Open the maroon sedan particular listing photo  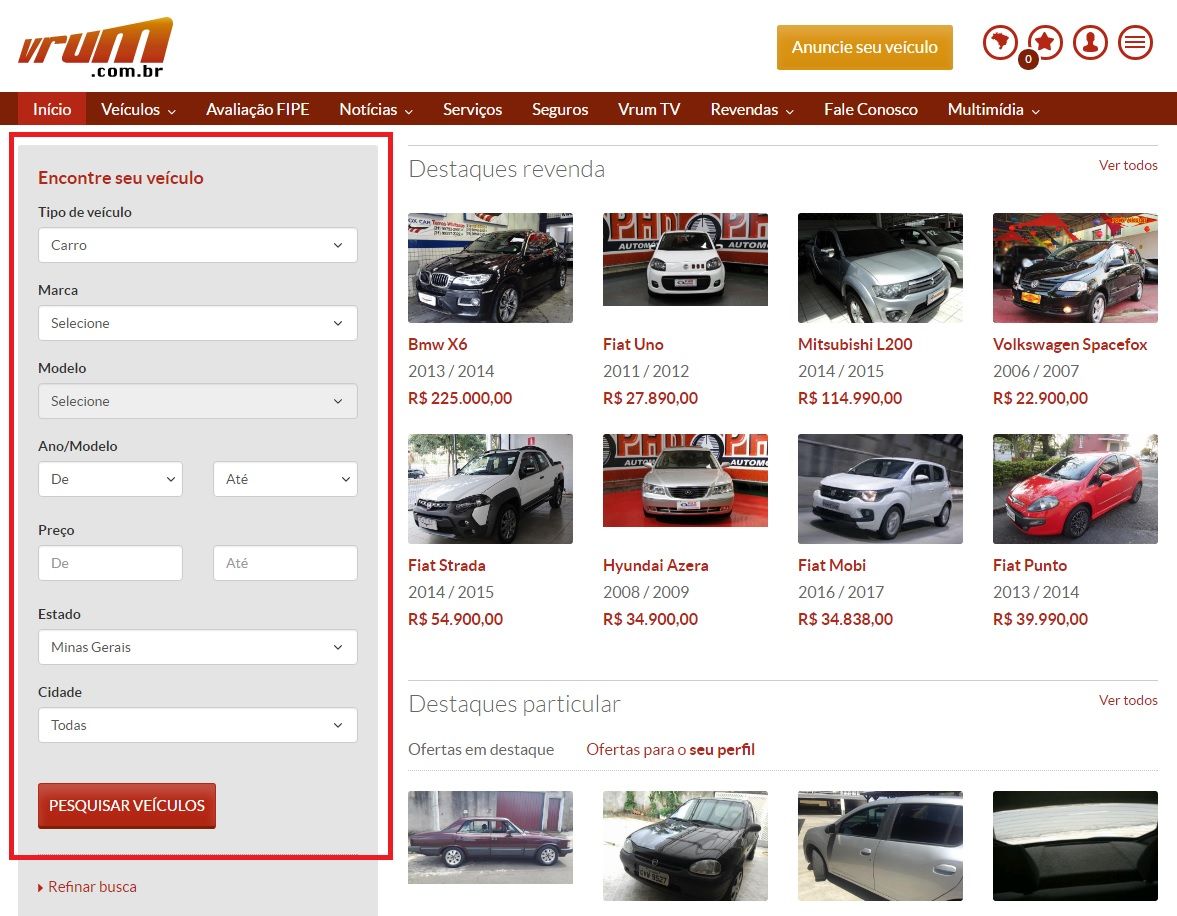[490, 837]
